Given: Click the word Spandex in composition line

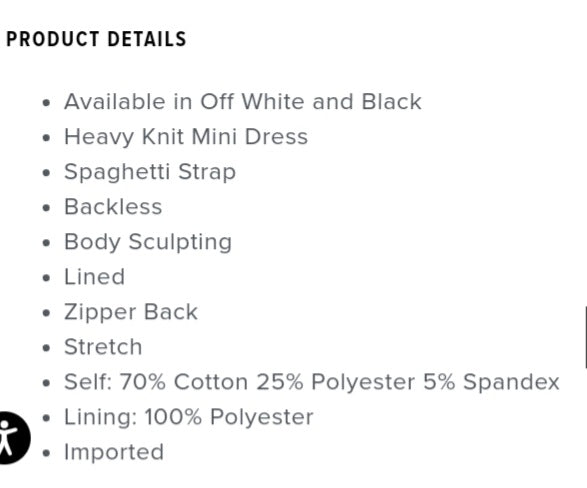Looking at the screenshot, I should point(511,382).
